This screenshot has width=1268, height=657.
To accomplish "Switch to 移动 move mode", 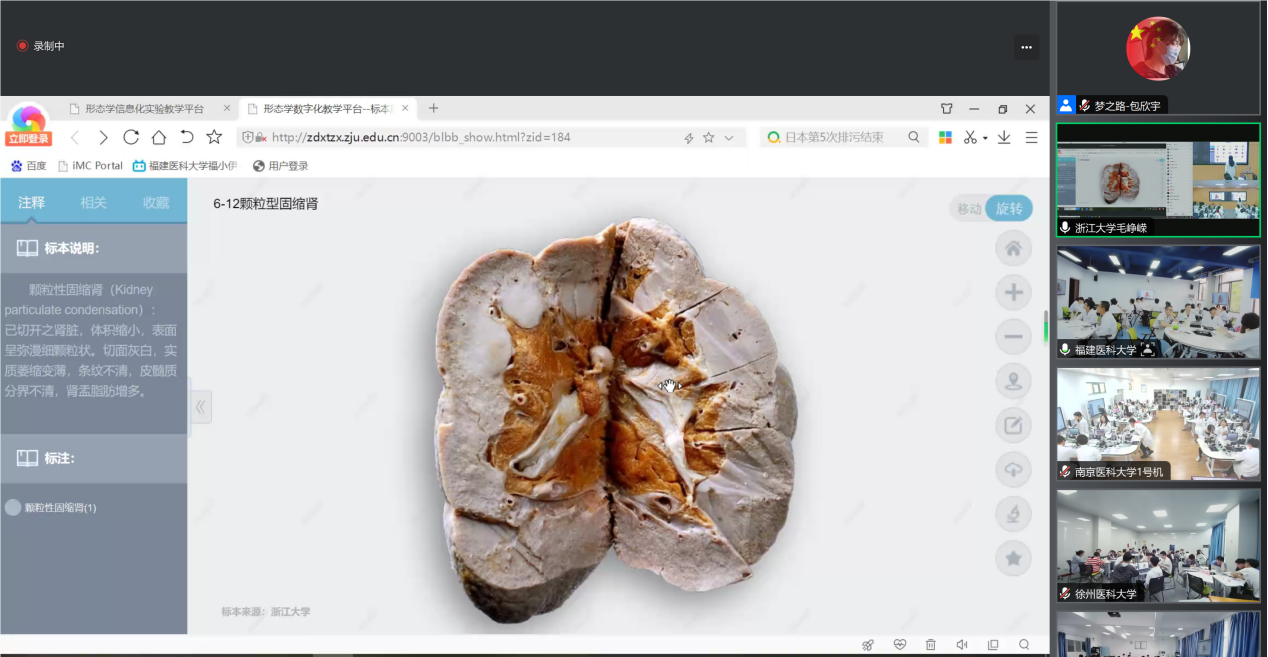I will coord(968,209).
